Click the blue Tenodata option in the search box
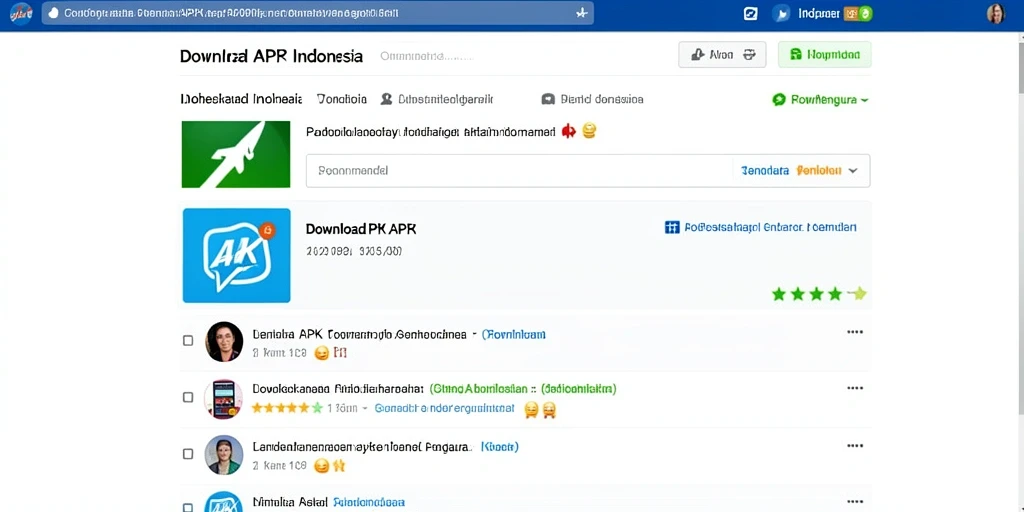The image size is (1024, 512). (x=765, y=170)
